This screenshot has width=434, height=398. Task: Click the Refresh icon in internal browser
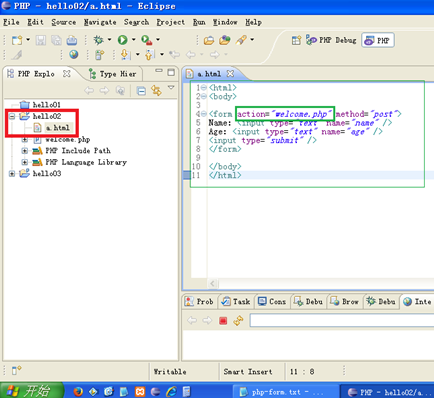[238, 321]
